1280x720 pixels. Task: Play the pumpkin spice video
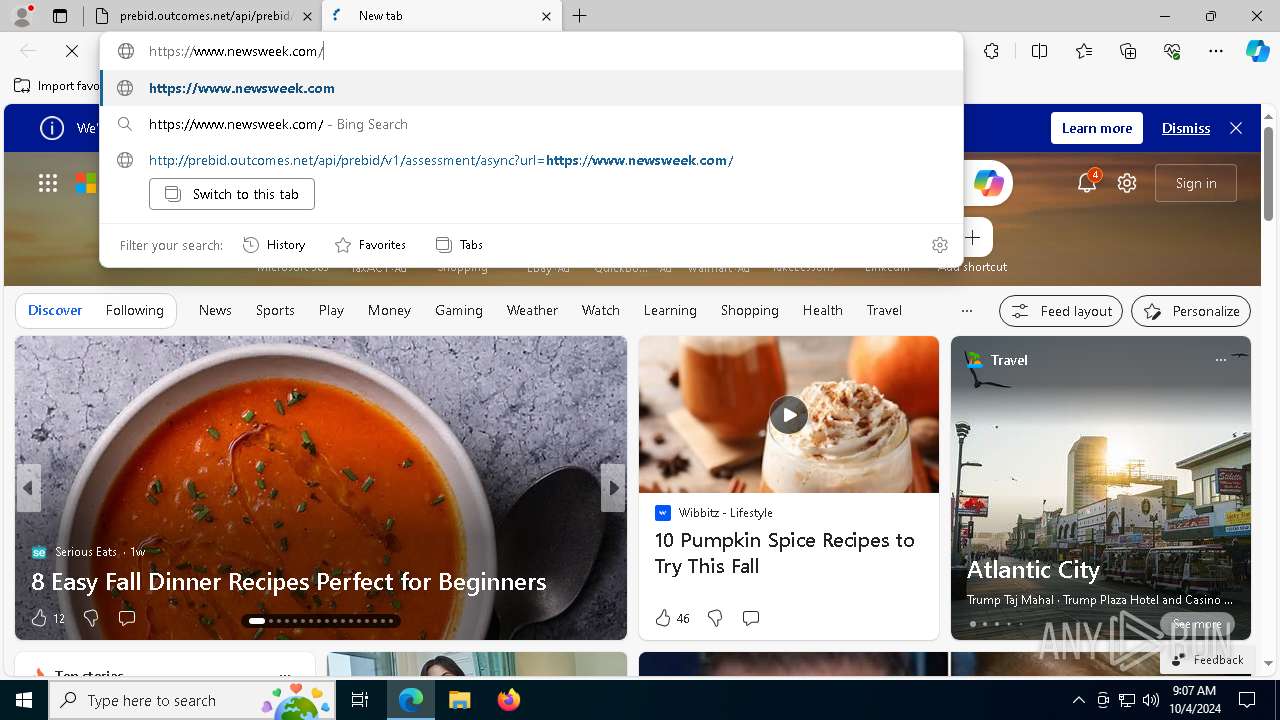pos(789,415)
